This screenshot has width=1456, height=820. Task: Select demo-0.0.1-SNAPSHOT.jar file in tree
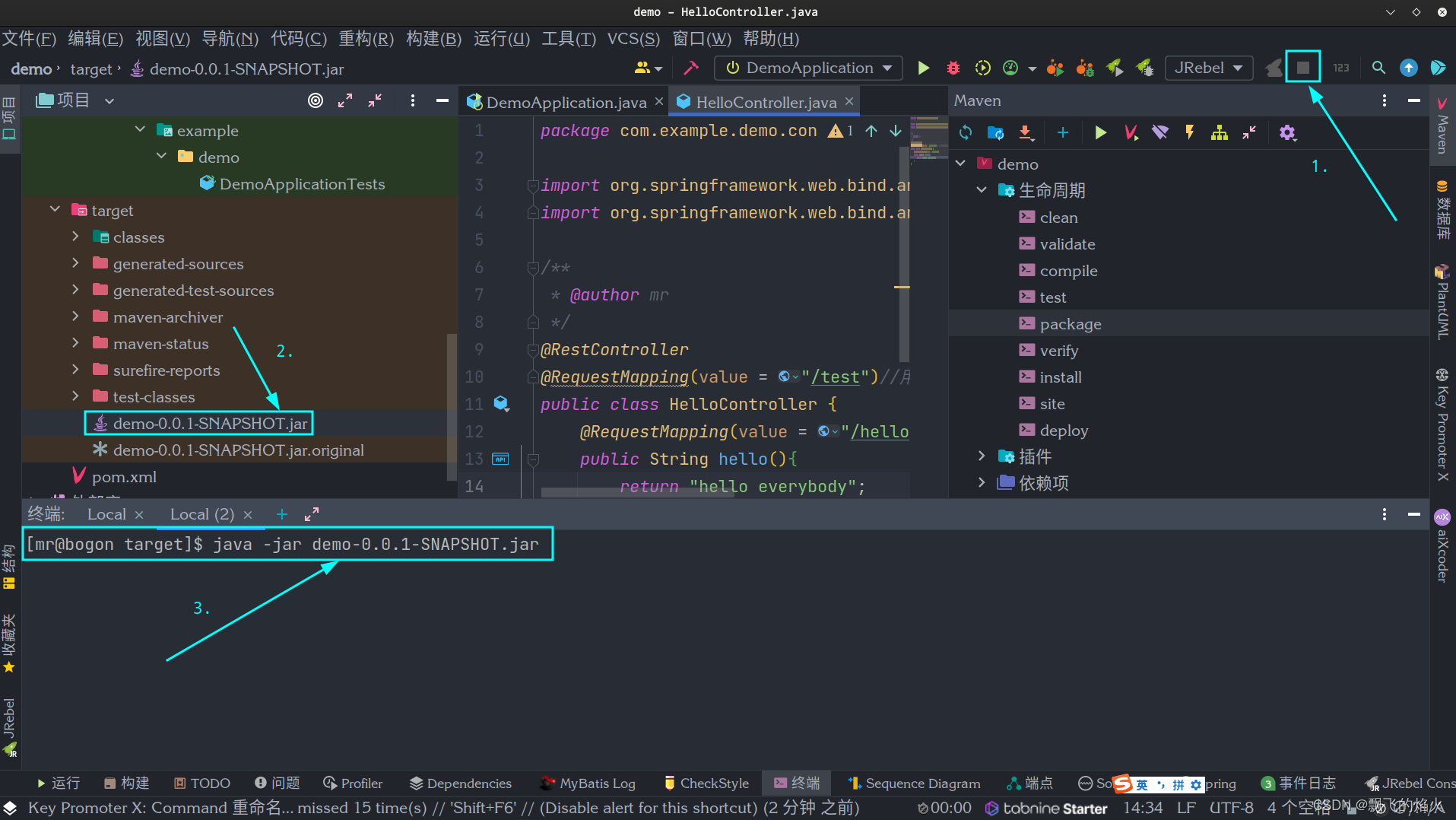coord(210,424)
